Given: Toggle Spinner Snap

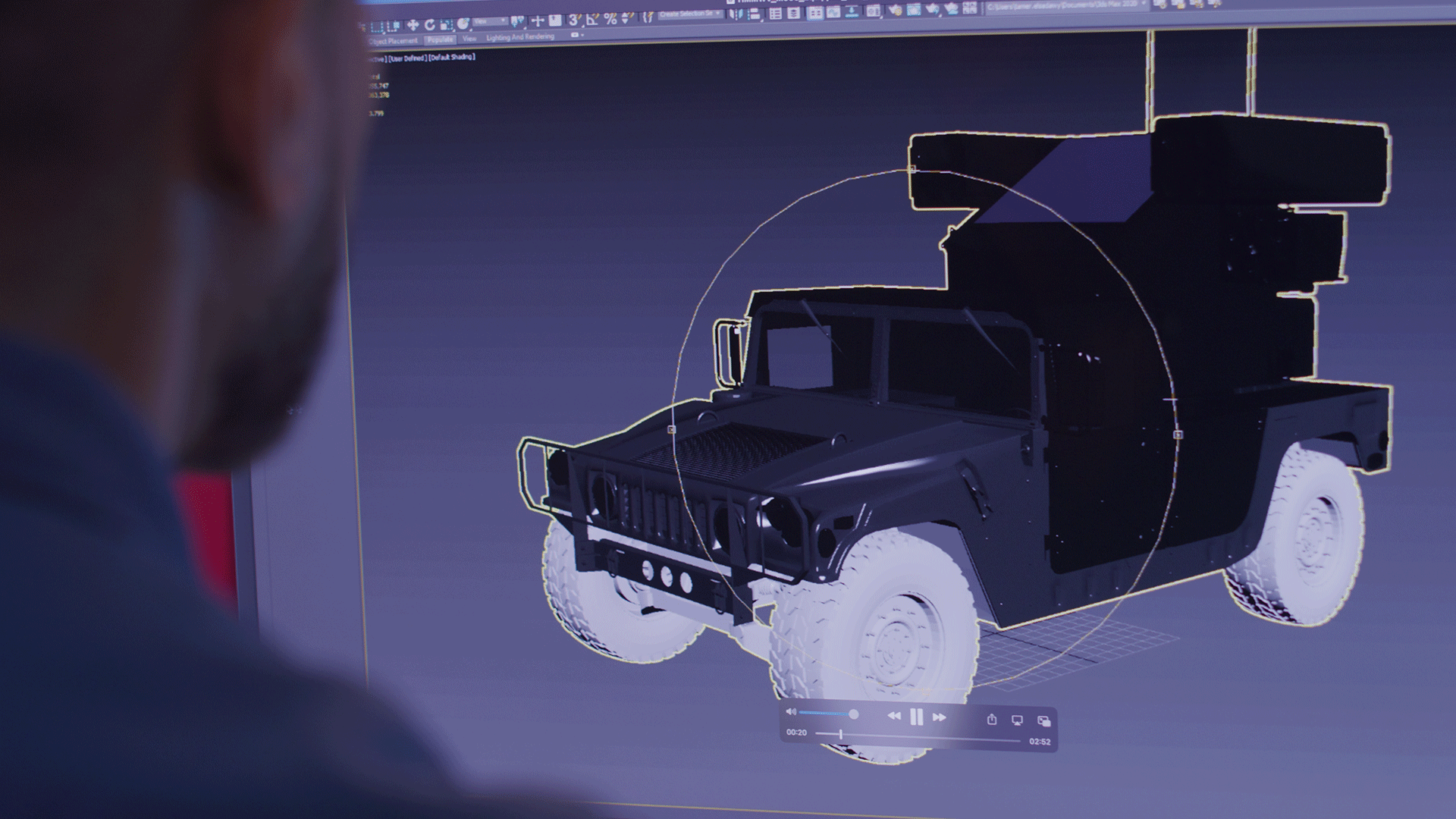Looking at the screenshot, I should 627,18.
